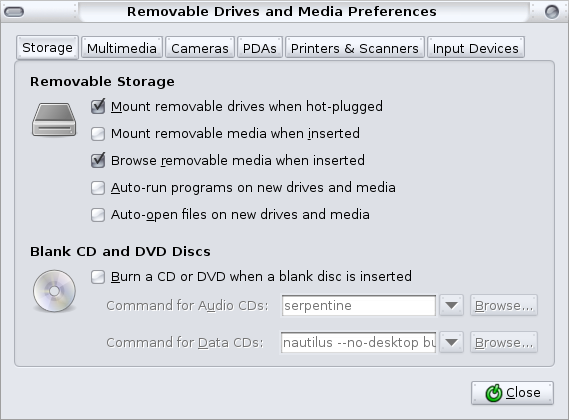This screenshot has height=420, width=569.
Task: Go to Printers & Scanners tab
Action: pyautogui.click(x=355, y=48)
